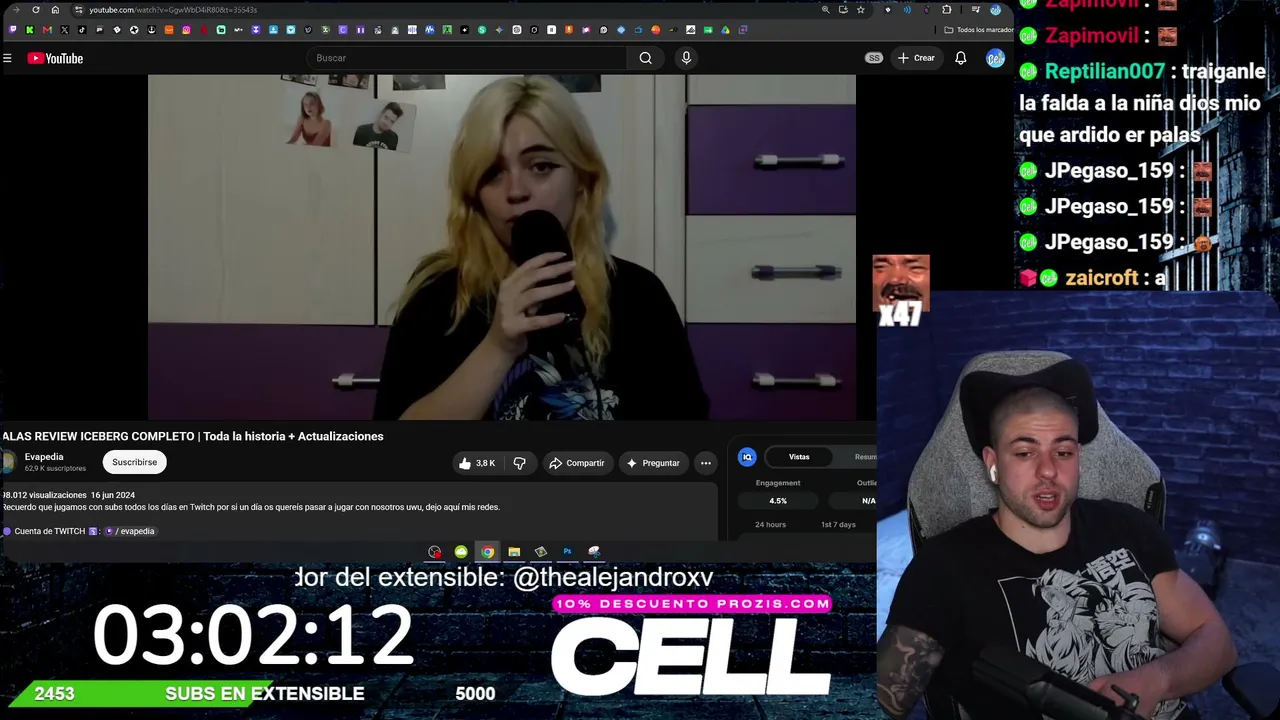Go to the browser home page
The width and height of the screenshot is (1280, 720).
click(55, 10)
